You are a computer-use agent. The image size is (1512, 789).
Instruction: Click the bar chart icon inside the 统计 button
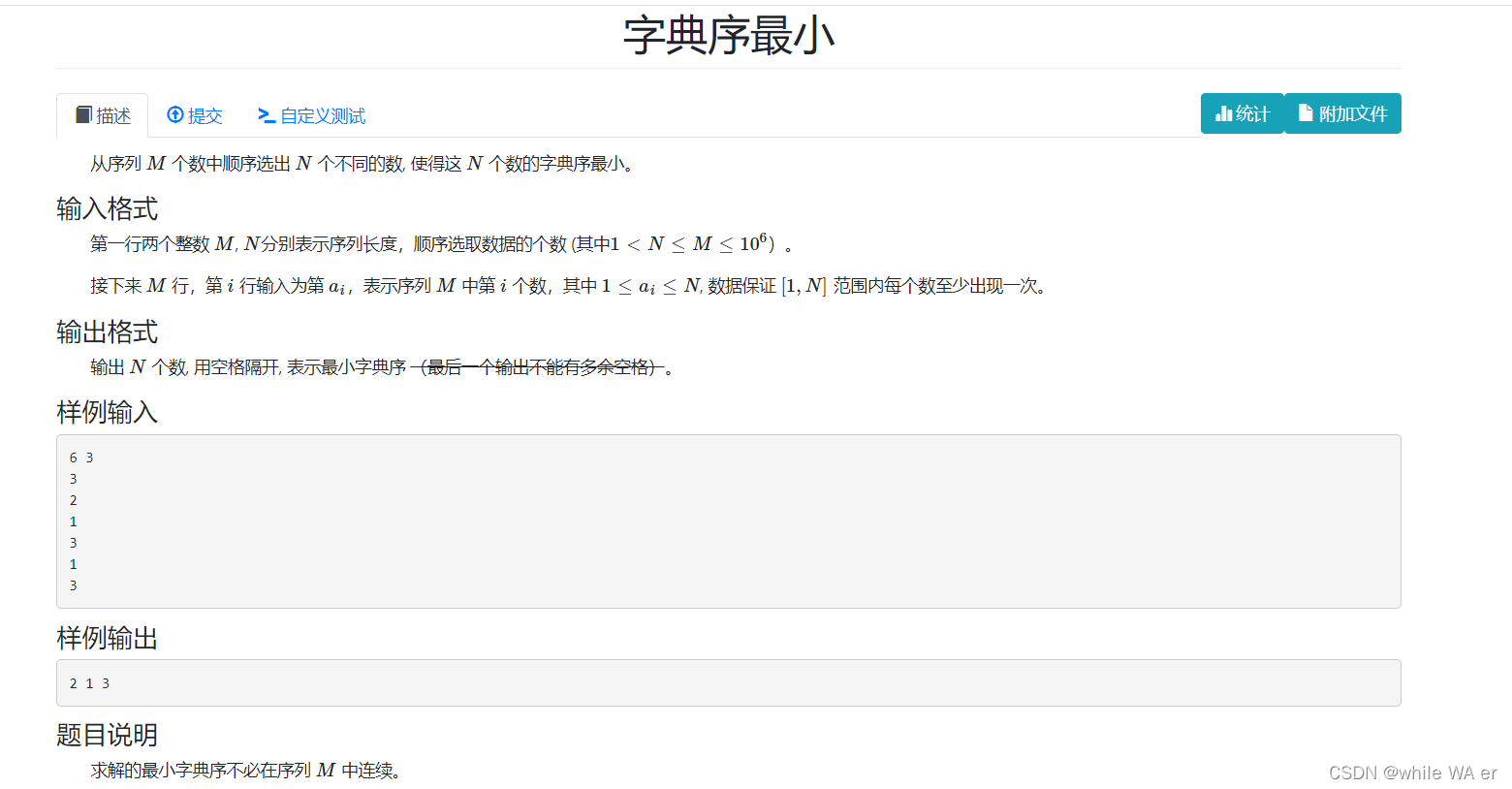click(1225, 113)
